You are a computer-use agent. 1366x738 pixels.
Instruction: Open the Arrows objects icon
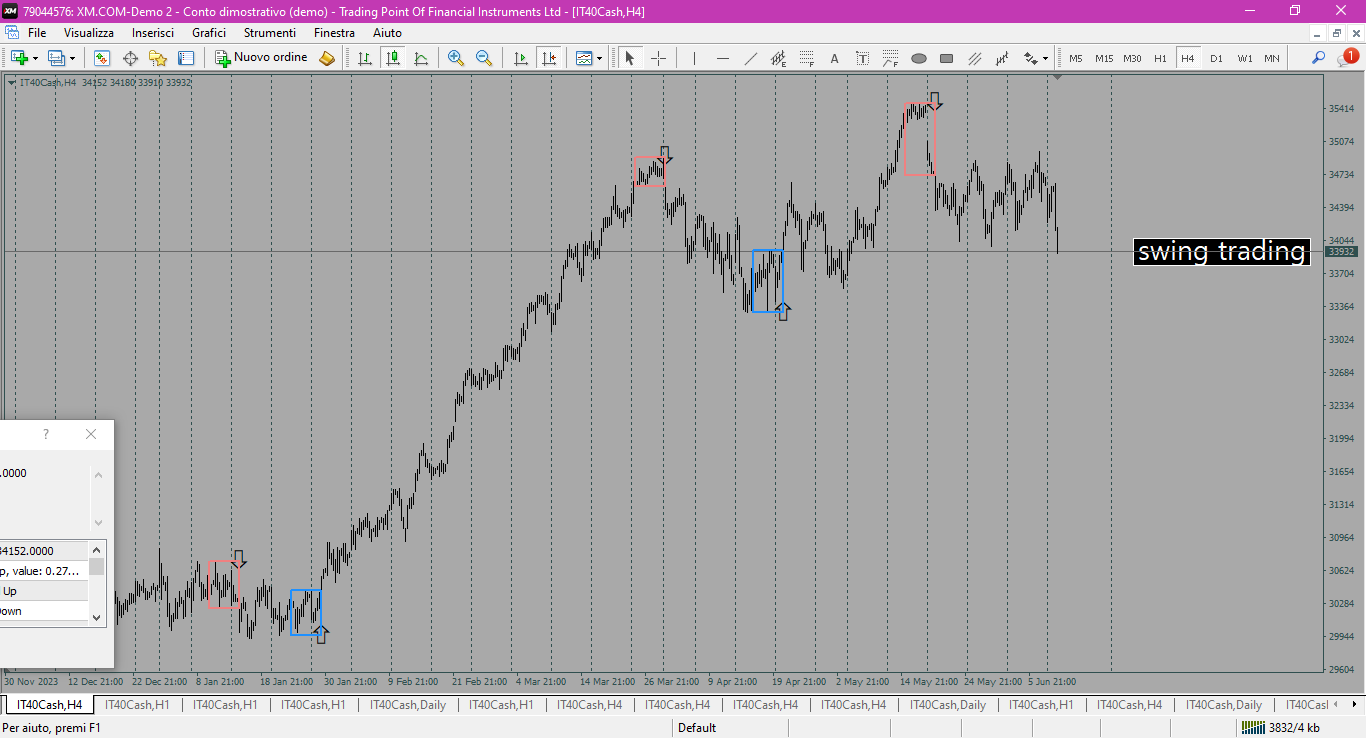click(x=1030, y=58)
